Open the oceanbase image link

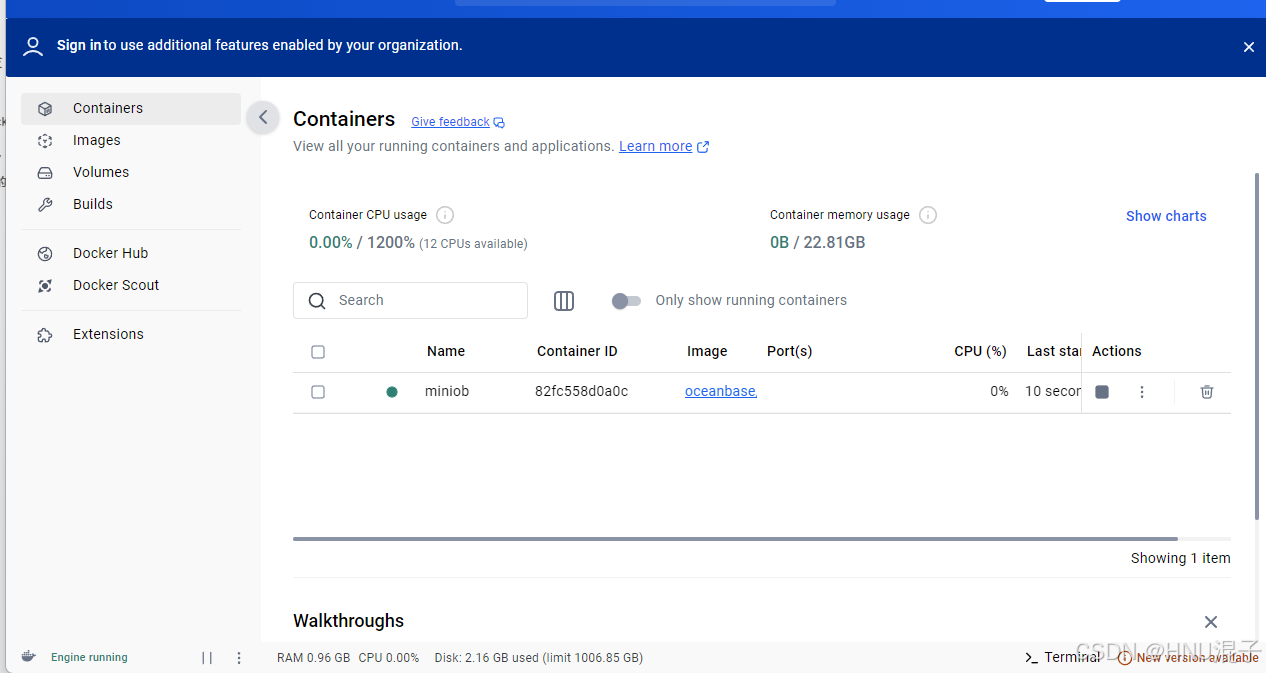(x=720, y=391)
